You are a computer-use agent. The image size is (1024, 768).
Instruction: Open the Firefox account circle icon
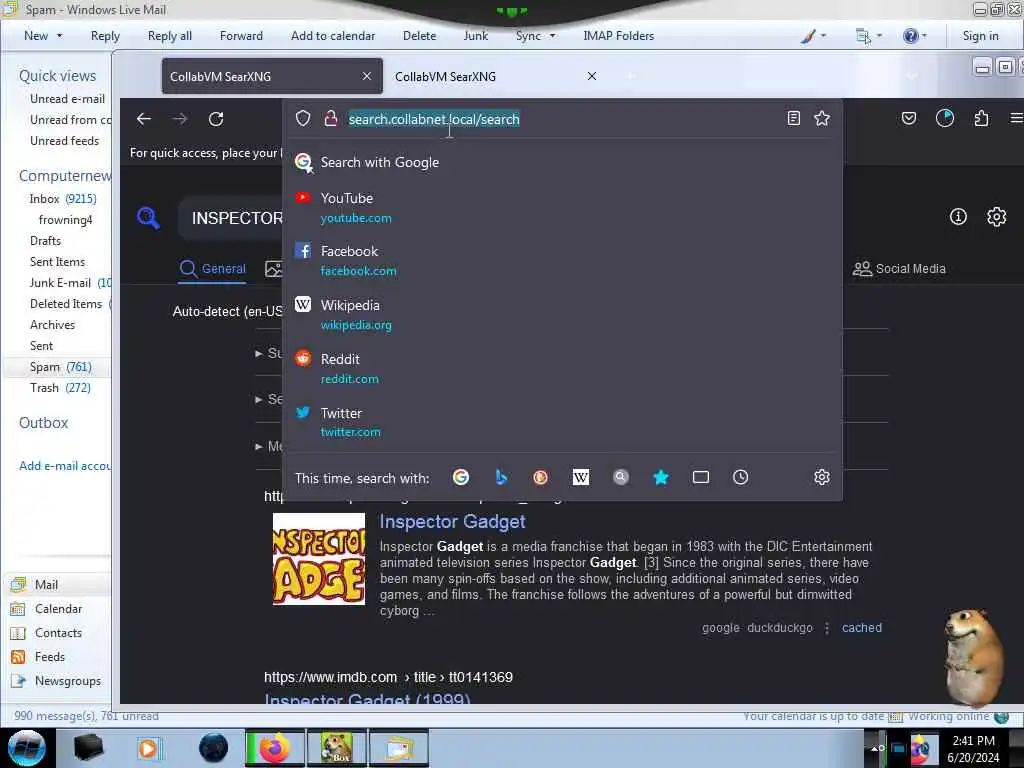coord(944,118)
